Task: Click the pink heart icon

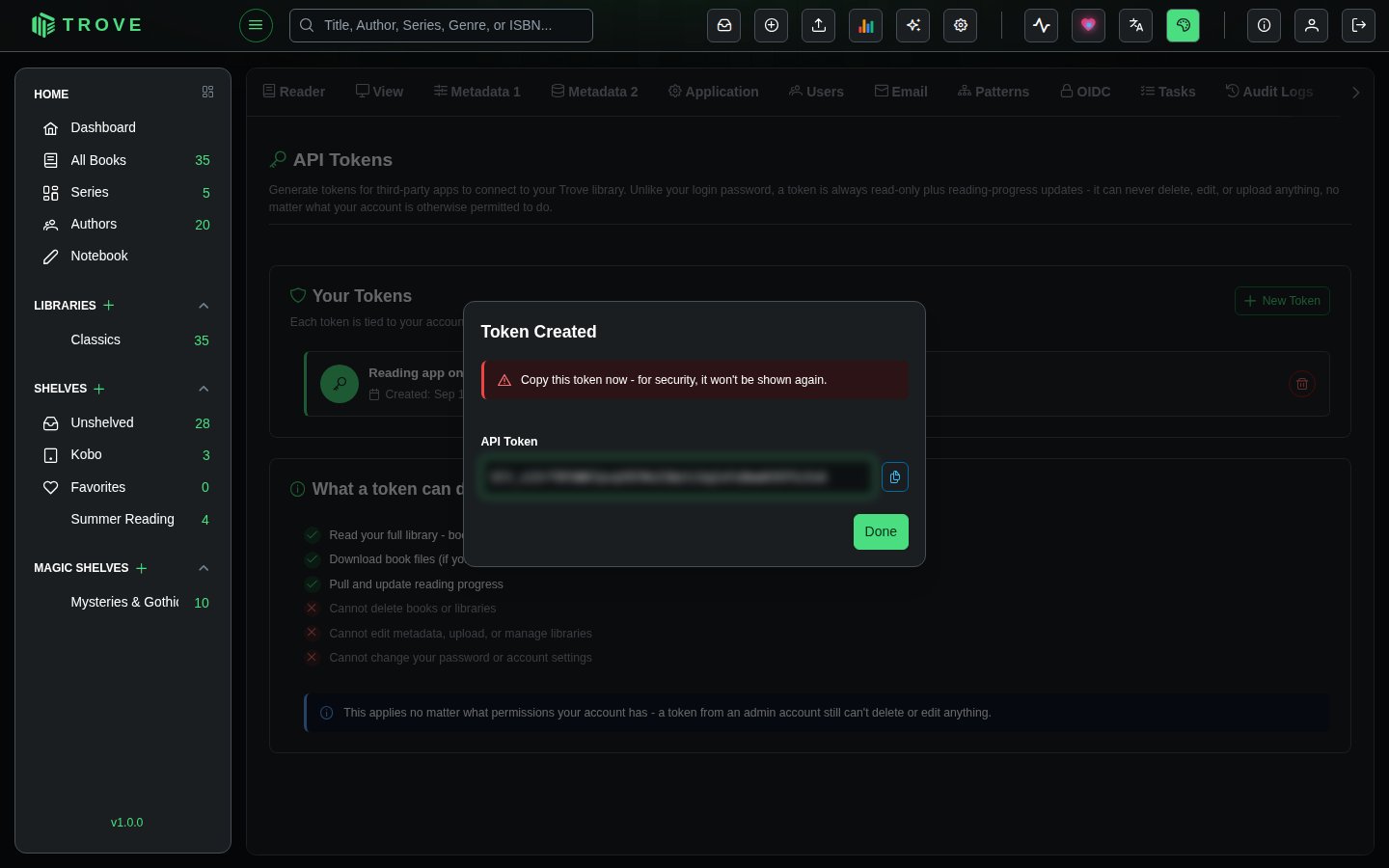Action: pos(1089,25)
